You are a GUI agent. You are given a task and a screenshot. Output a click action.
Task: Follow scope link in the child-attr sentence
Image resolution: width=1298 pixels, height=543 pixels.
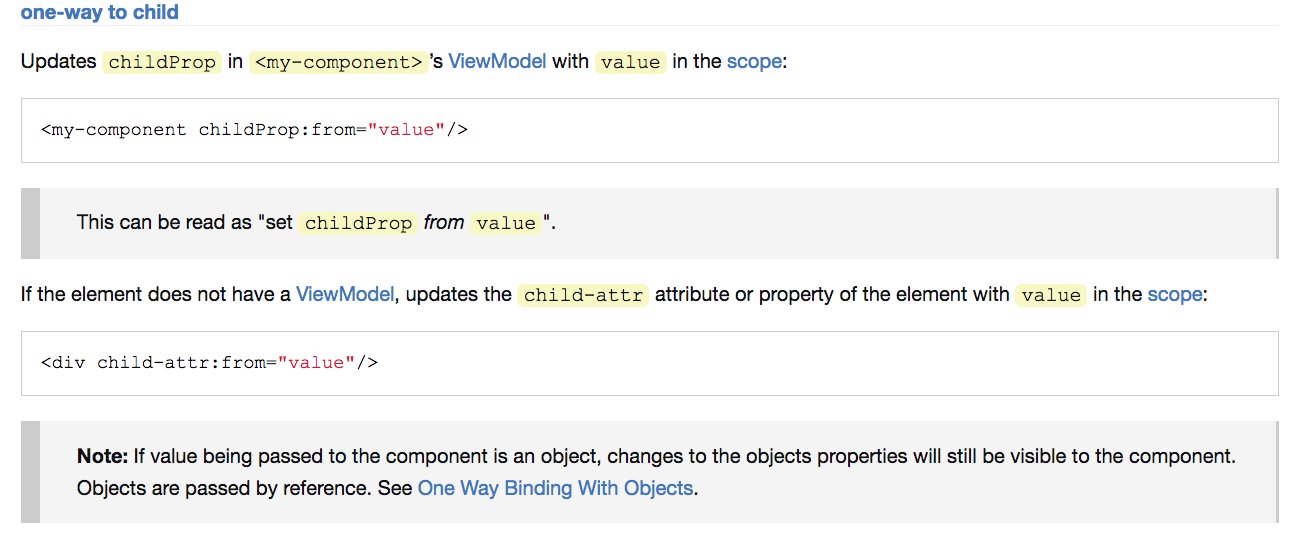tap(1175, 295)
